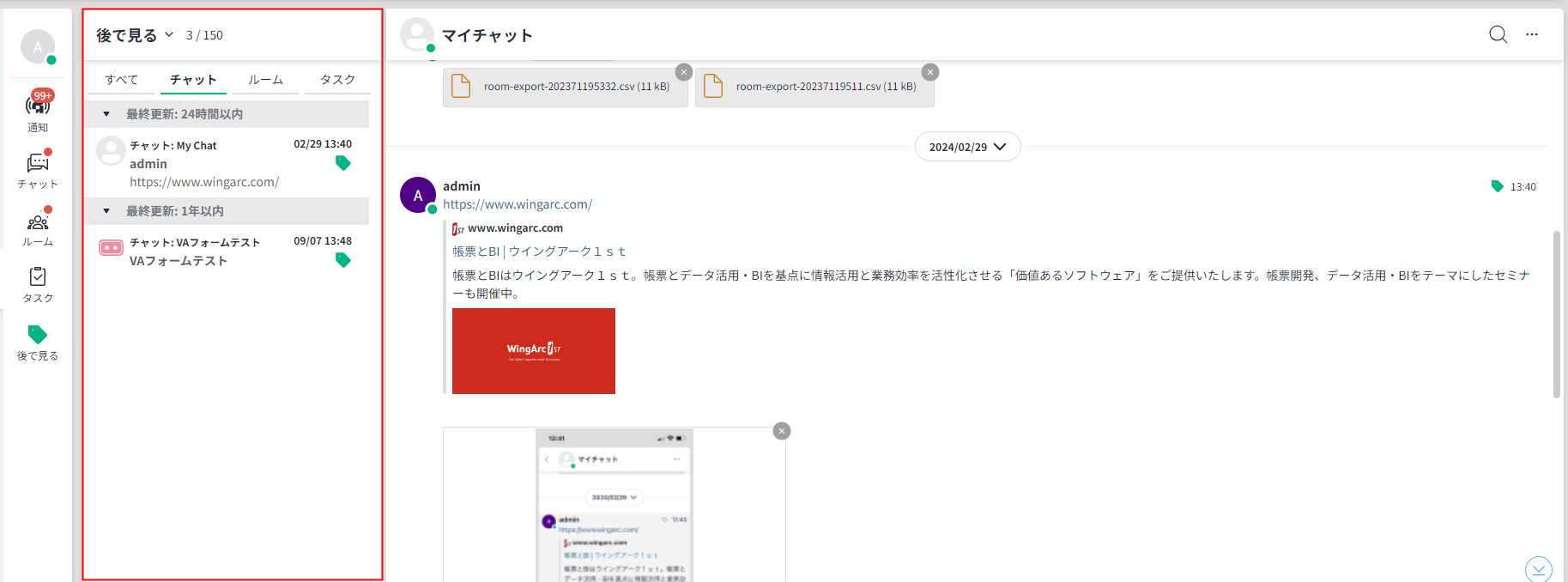Click the マイチャット header avatar
Image resolution: width=1568 pixels, height=582 pixels.
click(417, 34)
